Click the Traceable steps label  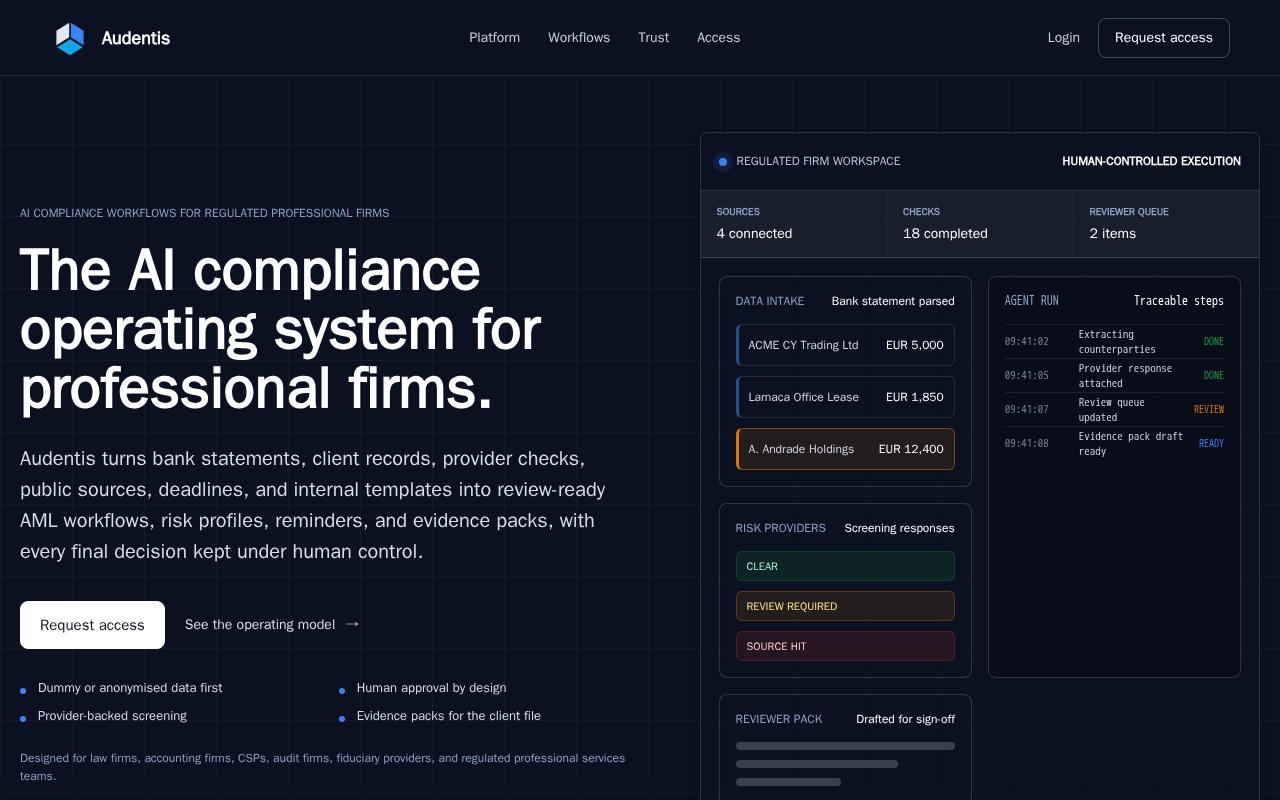(1179, 301)
